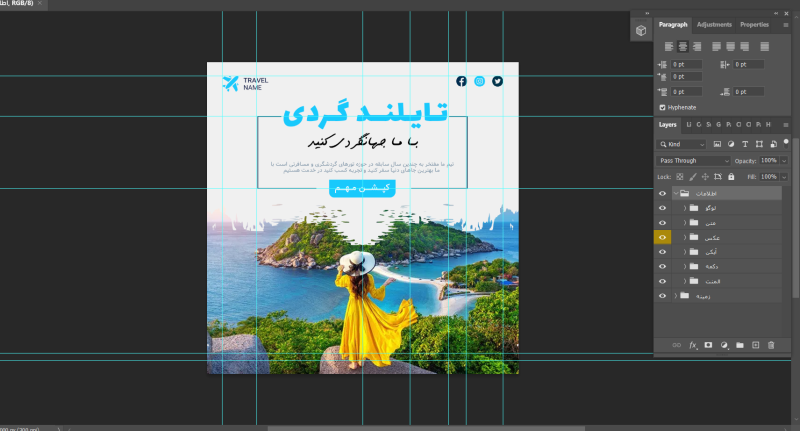Image resolution: width=800 pixels, height=431 pixels.
Task: Justify text with last line centered
Action: pyautogui.click(x=731, y=46)
